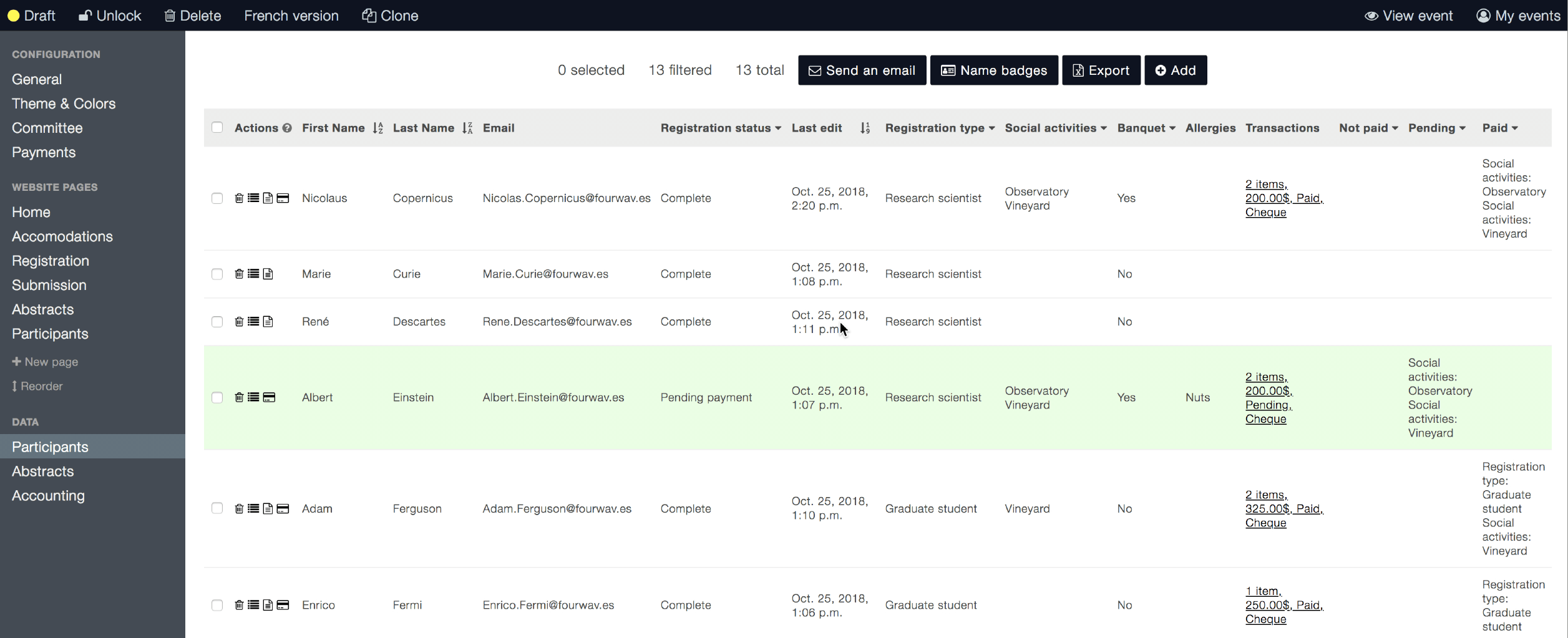Check the Adam Ferguson row checkbox
This screenshot has width=1568, height=638.
217,508
